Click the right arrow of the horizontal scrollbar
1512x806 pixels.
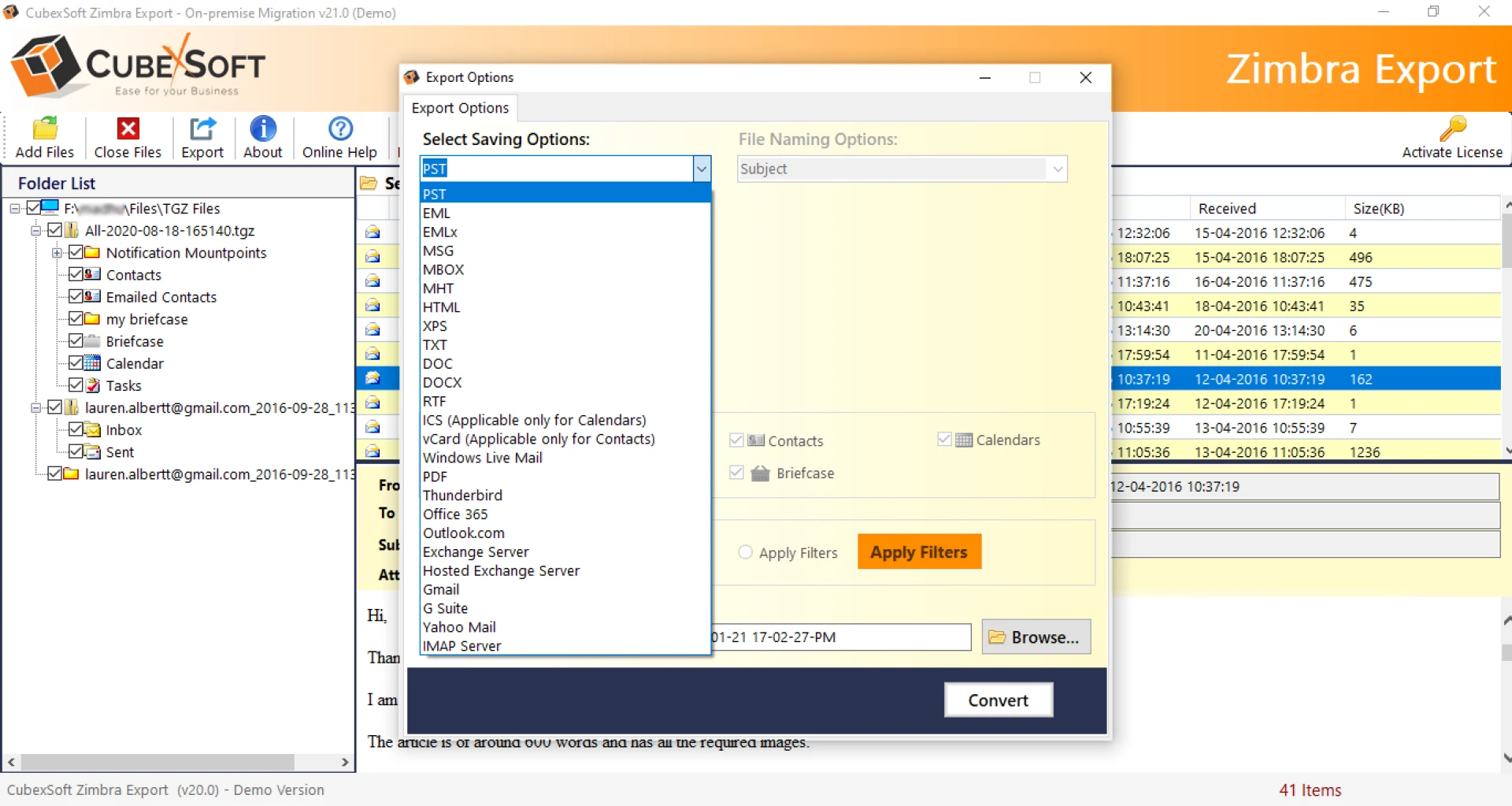click(344, 762)
